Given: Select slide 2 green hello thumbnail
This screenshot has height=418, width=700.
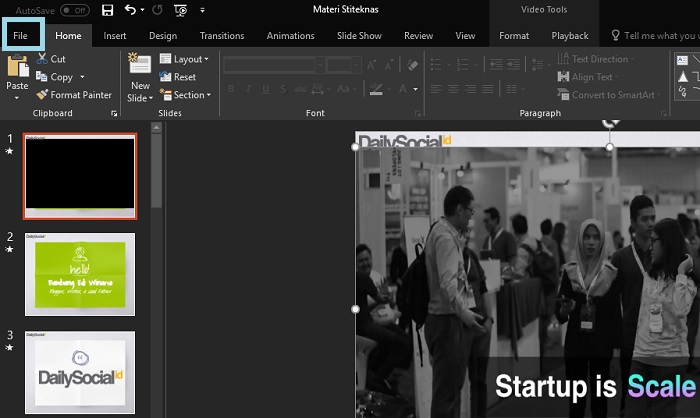Looking at the screenshot, I should [x=80, y=274].
